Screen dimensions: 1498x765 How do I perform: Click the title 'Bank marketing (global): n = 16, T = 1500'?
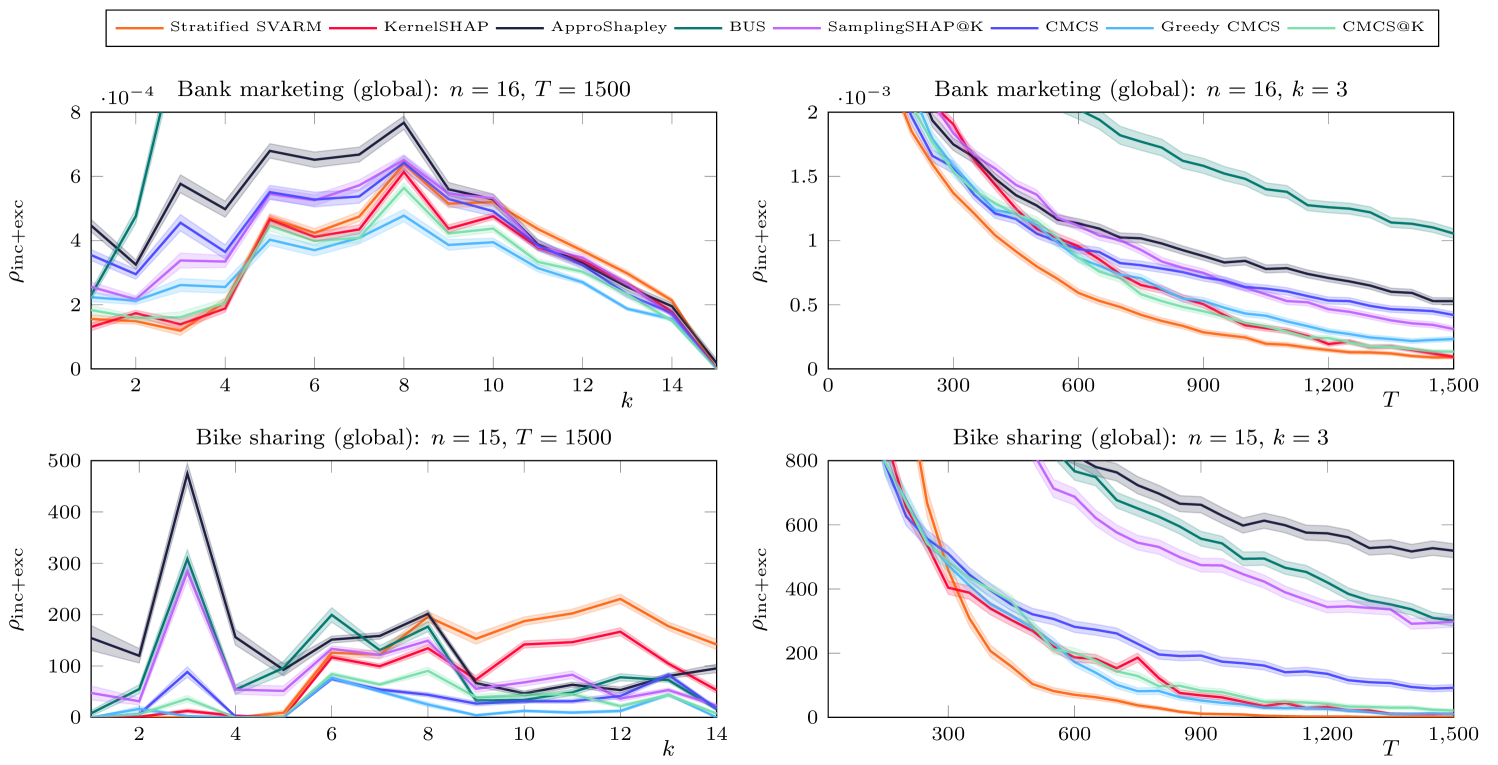pos(403,89)
